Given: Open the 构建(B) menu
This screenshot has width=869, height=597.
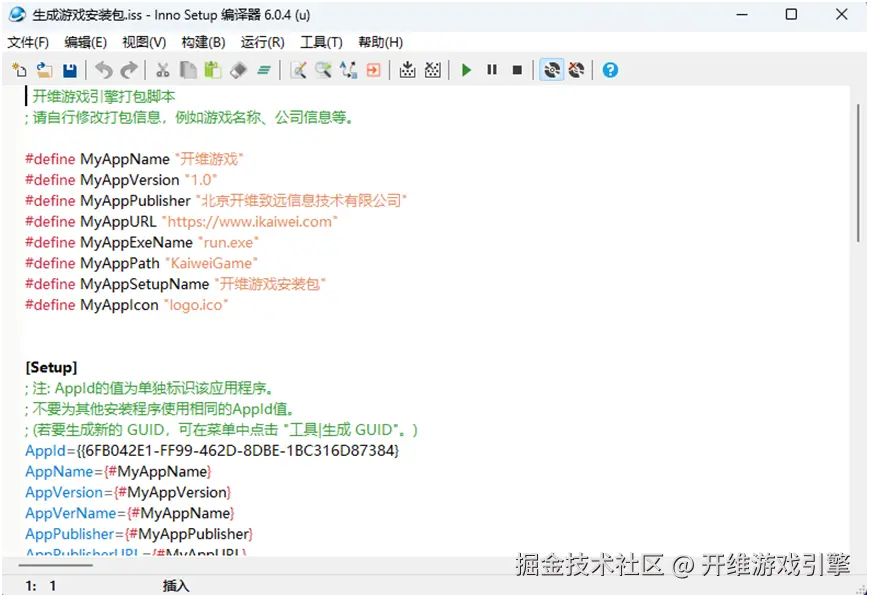Looking at the screenshot, I should coord(203,42).
